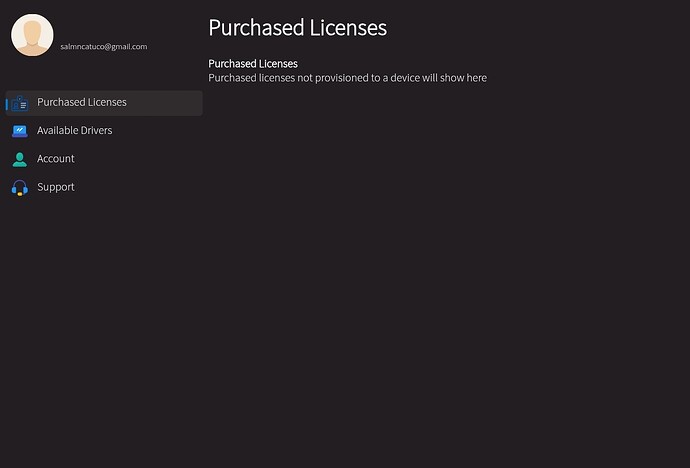Image resolution: width=690 pixels, height=468 pixels.
Task: Click the salmncatuco@gmail.com email address
Action: (104, 47)
